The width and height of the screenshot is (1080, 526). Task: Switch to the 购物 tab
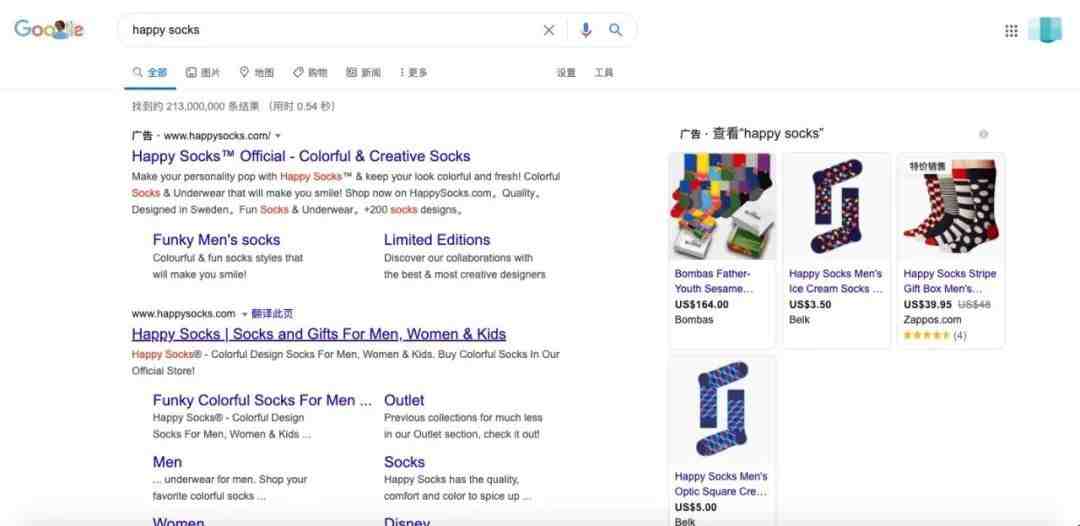pyautogui.click(x=310, y=72)
